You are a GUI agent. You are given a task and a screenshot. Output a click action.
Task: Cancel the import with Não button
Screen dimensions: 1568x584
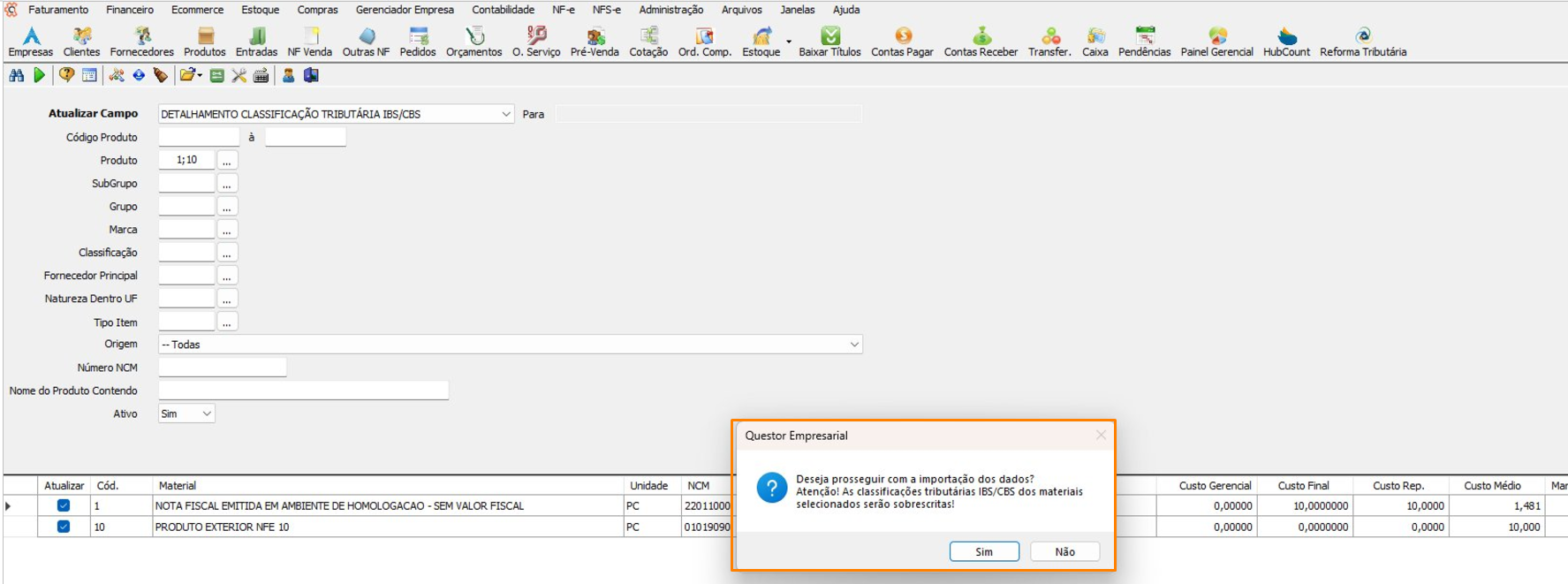pyautogui.click(x=1064, y=551)
